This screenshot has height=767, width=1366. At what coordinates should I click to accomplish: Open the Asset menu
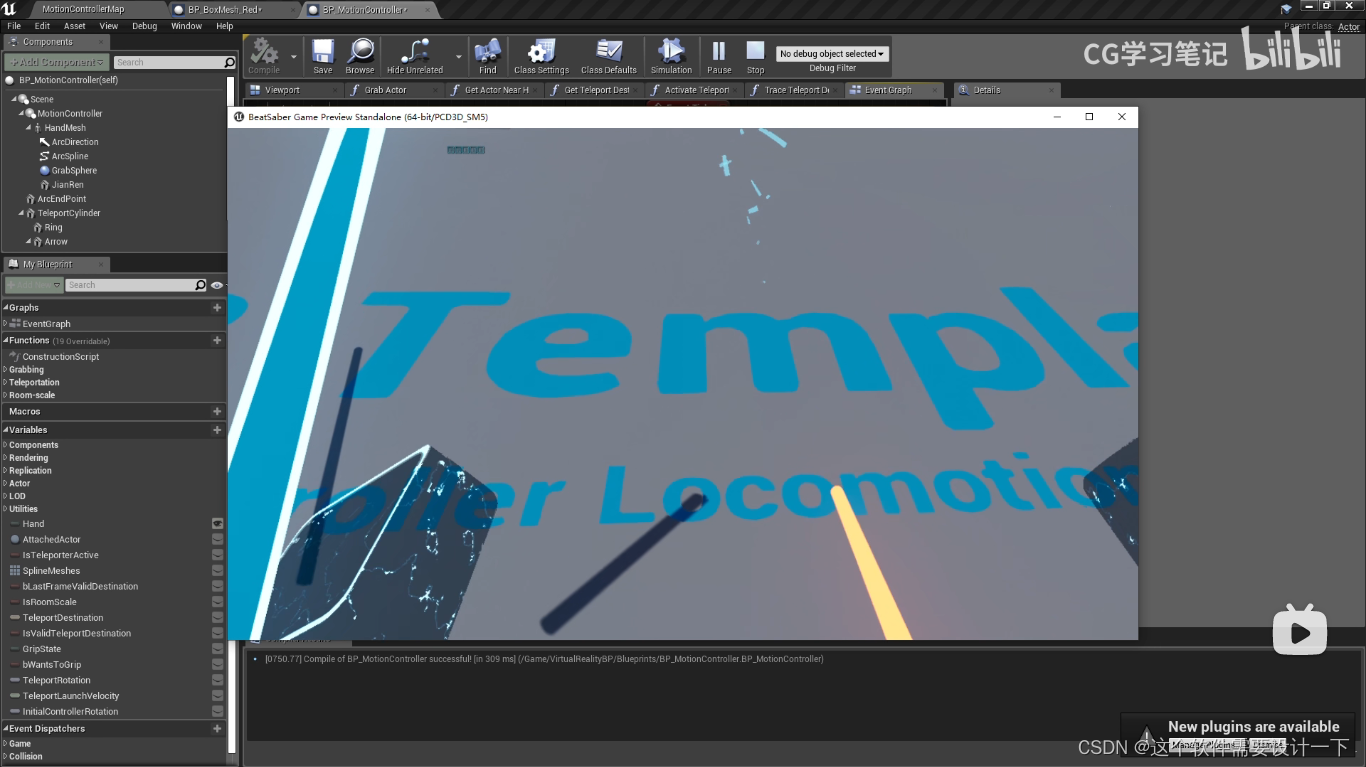coord(74,26)
